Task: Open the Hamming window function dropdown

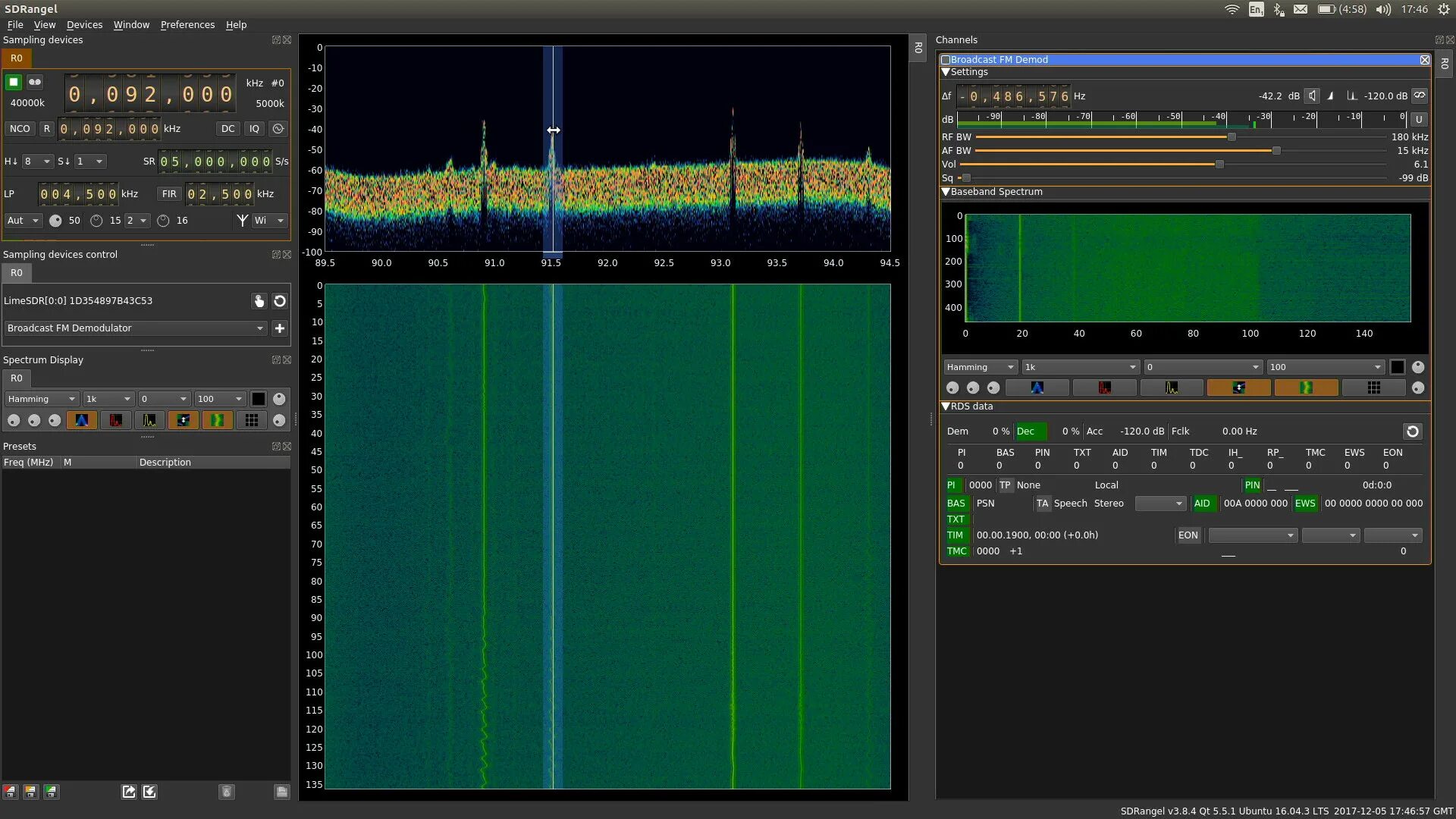Action: click(x=41, y=398)
